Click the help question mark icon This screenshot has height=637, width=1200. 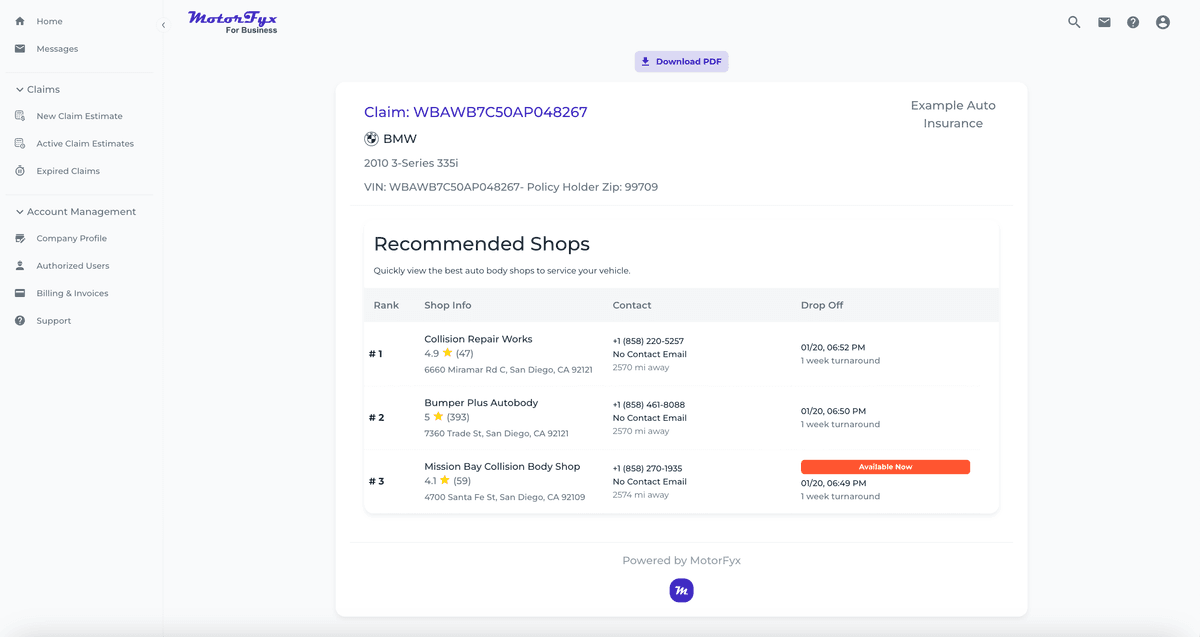(x=1133, y=22)
